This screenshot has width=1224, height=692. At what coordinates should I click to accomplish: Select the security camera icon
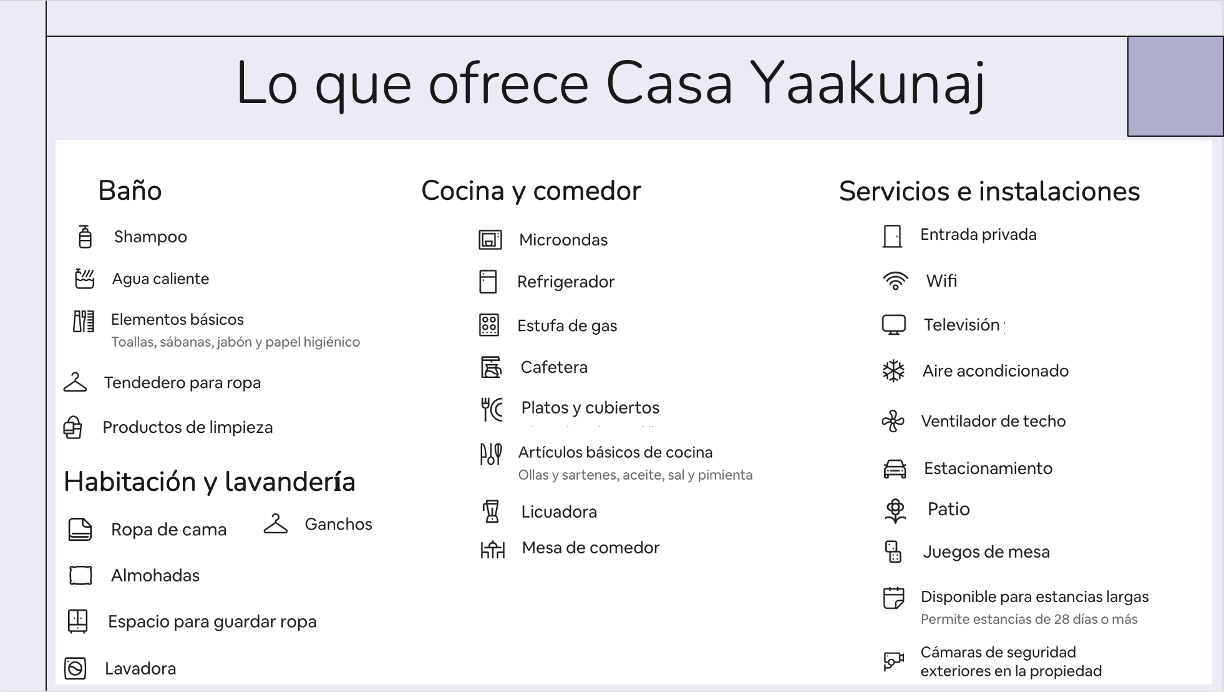(894, 661)
